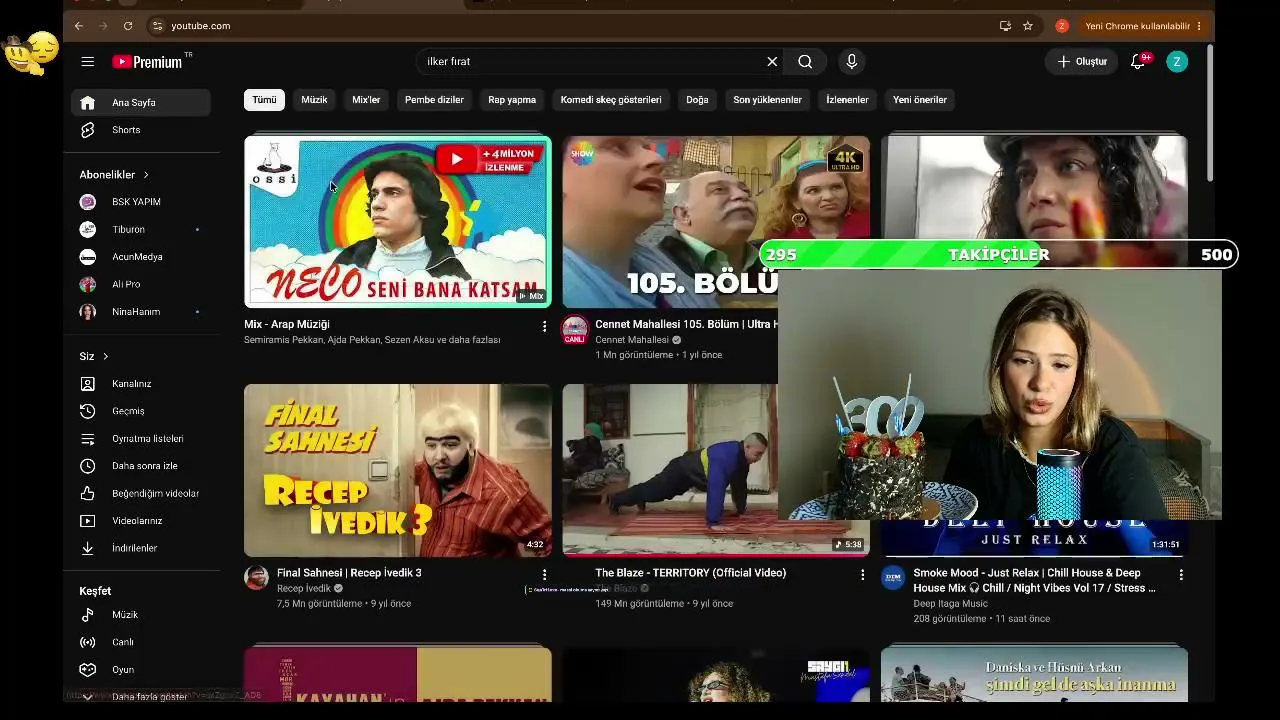The width and height of the screenshot is (1280, 720).
Task: Open the Daha sonra izle list
Action: coord(141,466)
